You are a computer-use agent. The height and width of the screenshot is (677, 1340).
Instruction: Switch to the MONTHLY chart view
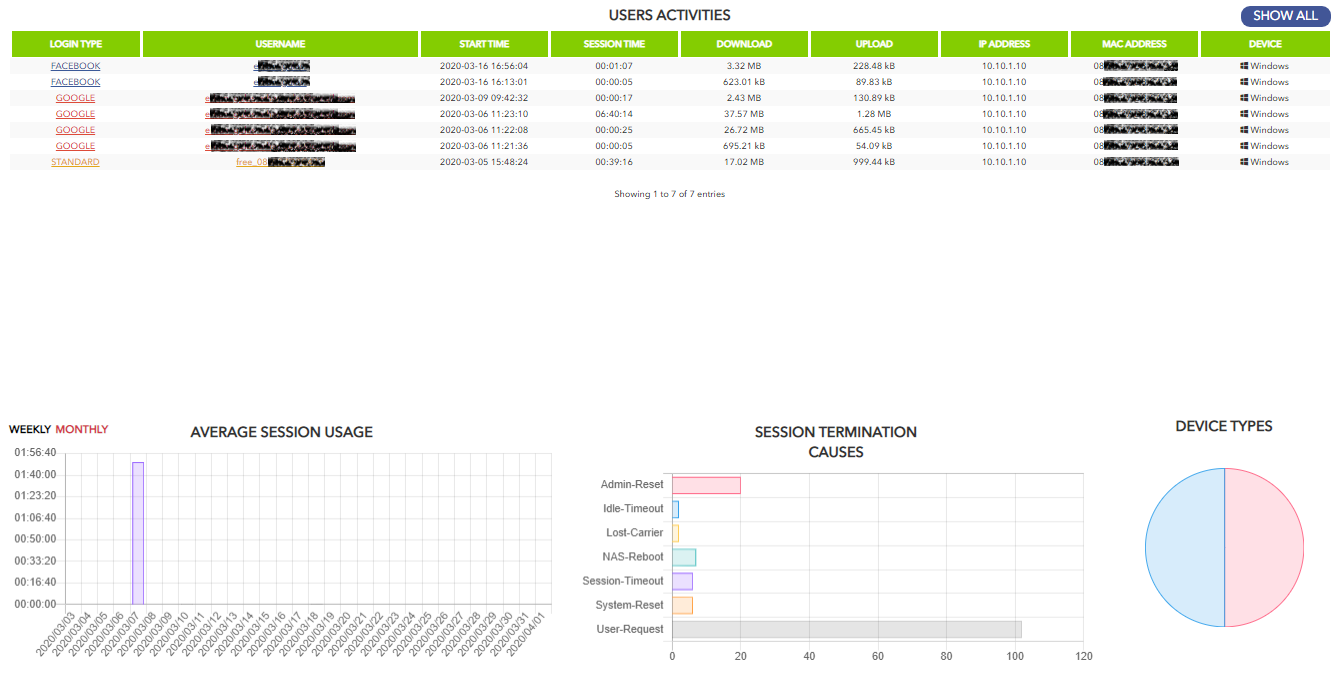80,428
